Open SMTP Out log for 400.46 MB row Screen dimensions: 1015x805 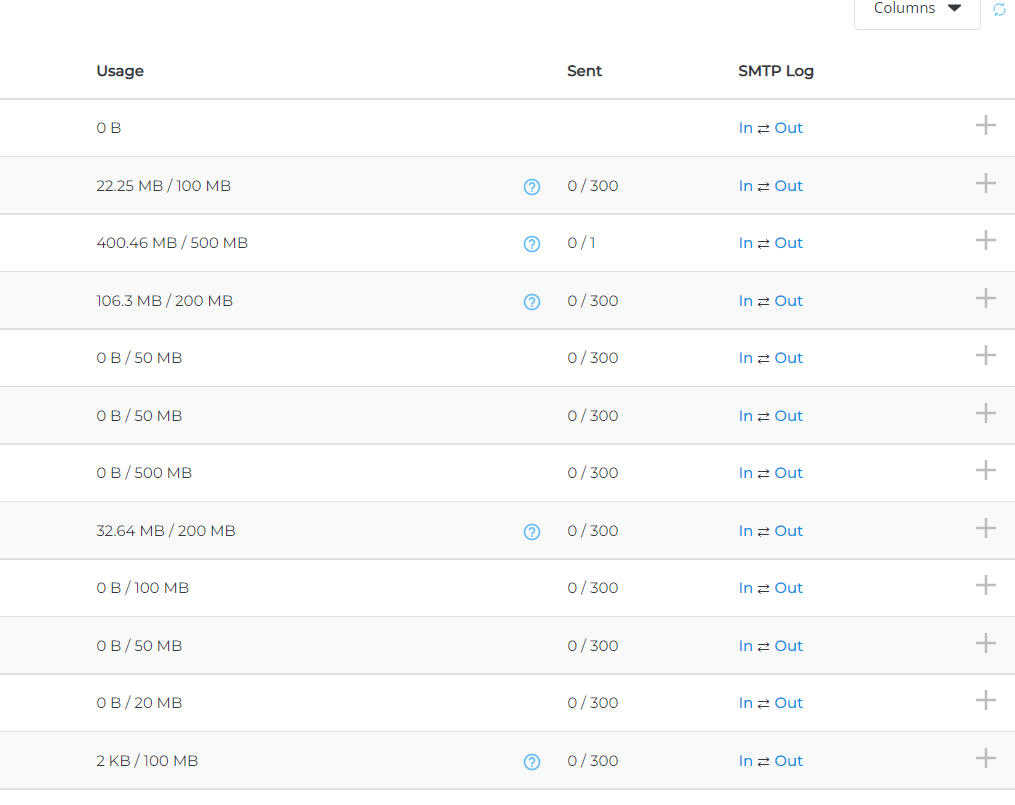[788, 243]
